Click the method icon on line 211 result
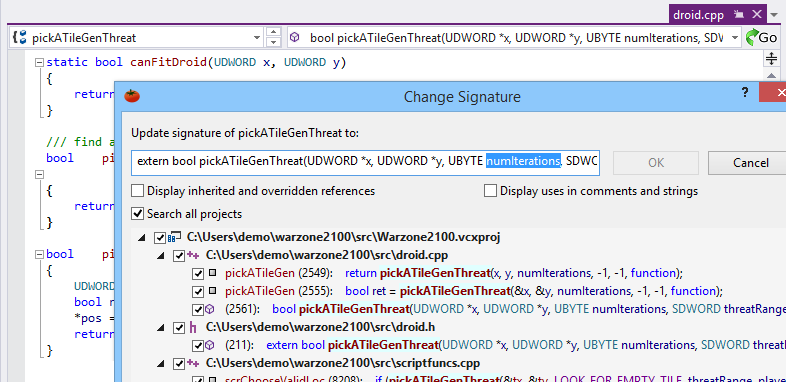This screenshot has width=786, height=382. [210, 345]
